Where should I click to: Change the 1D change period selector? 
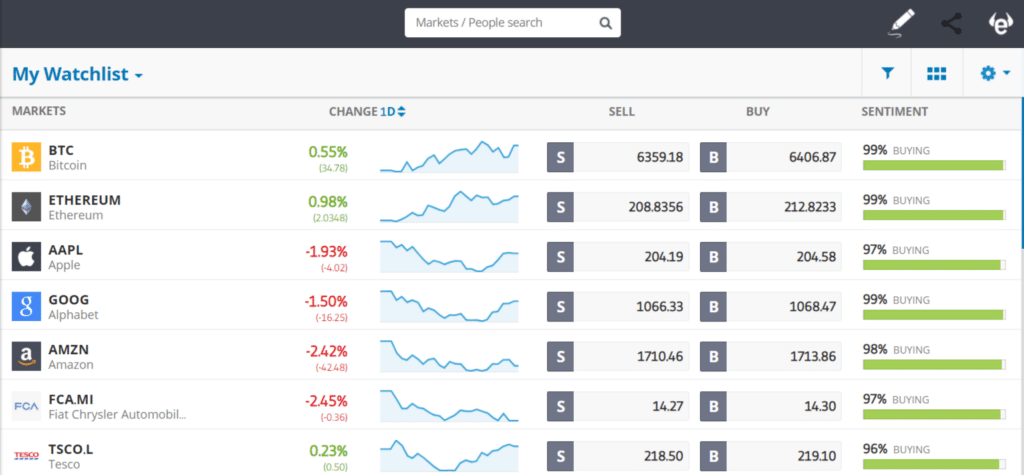tap(393, 112)
